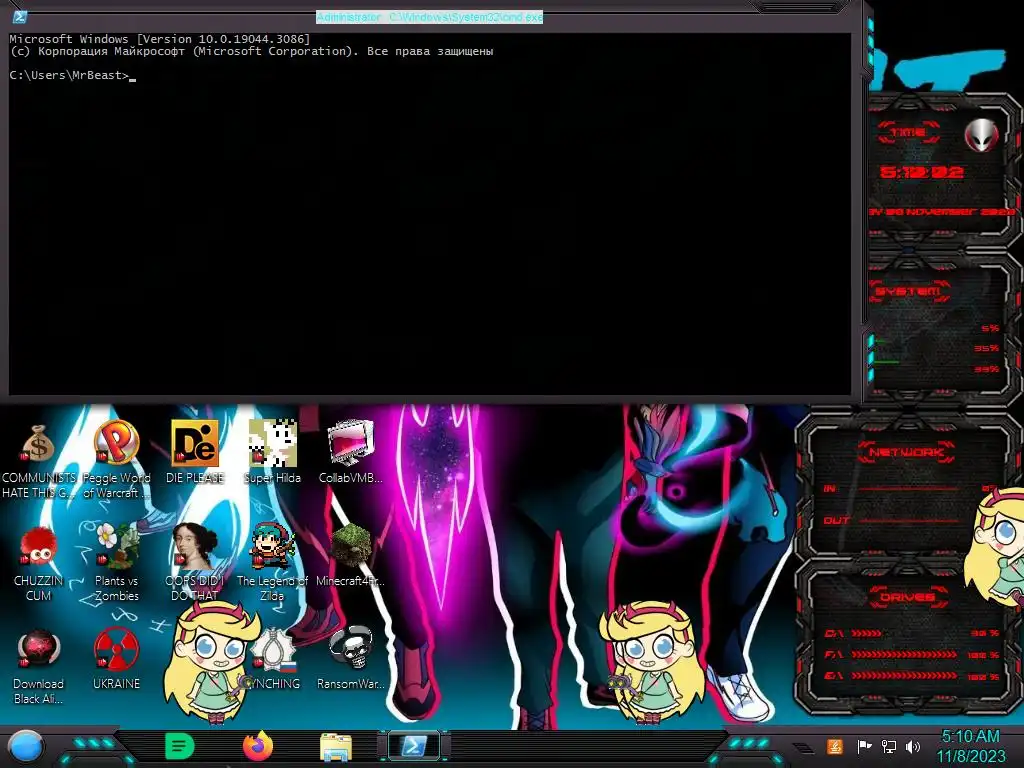Open the green notes app in taskbar
Screen dimensions: 1024x768
[180, 746]
